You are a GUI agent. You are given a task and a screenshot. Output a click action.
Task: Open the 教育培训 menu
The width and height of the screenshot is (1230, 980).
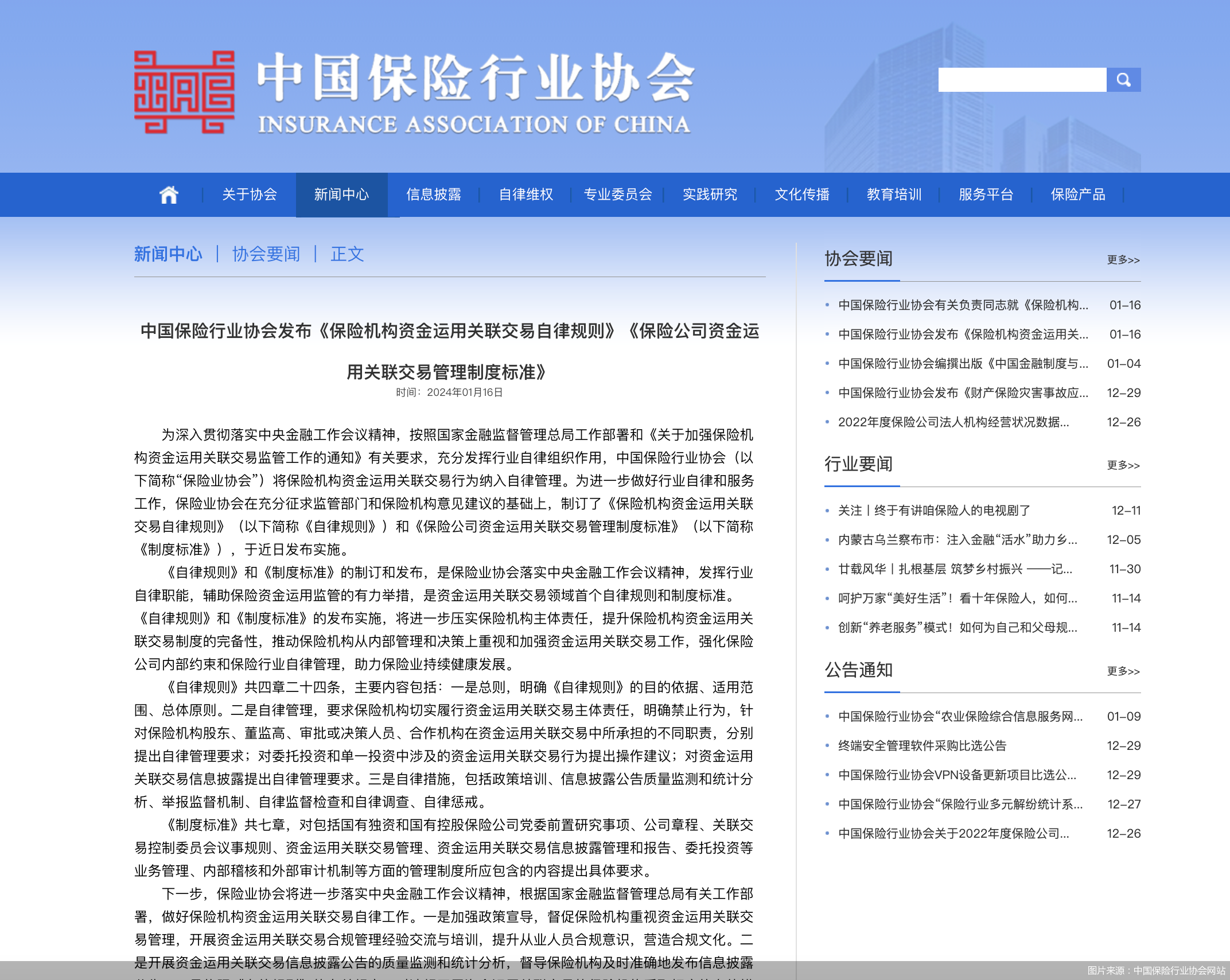point(894,195)
